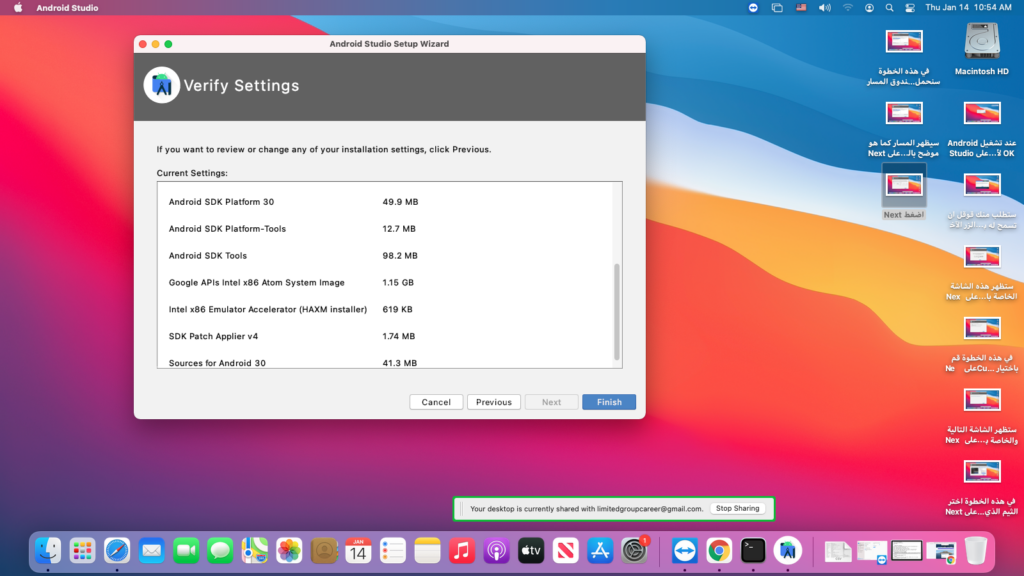Open App Store from the Dock
The width and height of the screenshot is (1024, 576).
click(x=600, y=551)
